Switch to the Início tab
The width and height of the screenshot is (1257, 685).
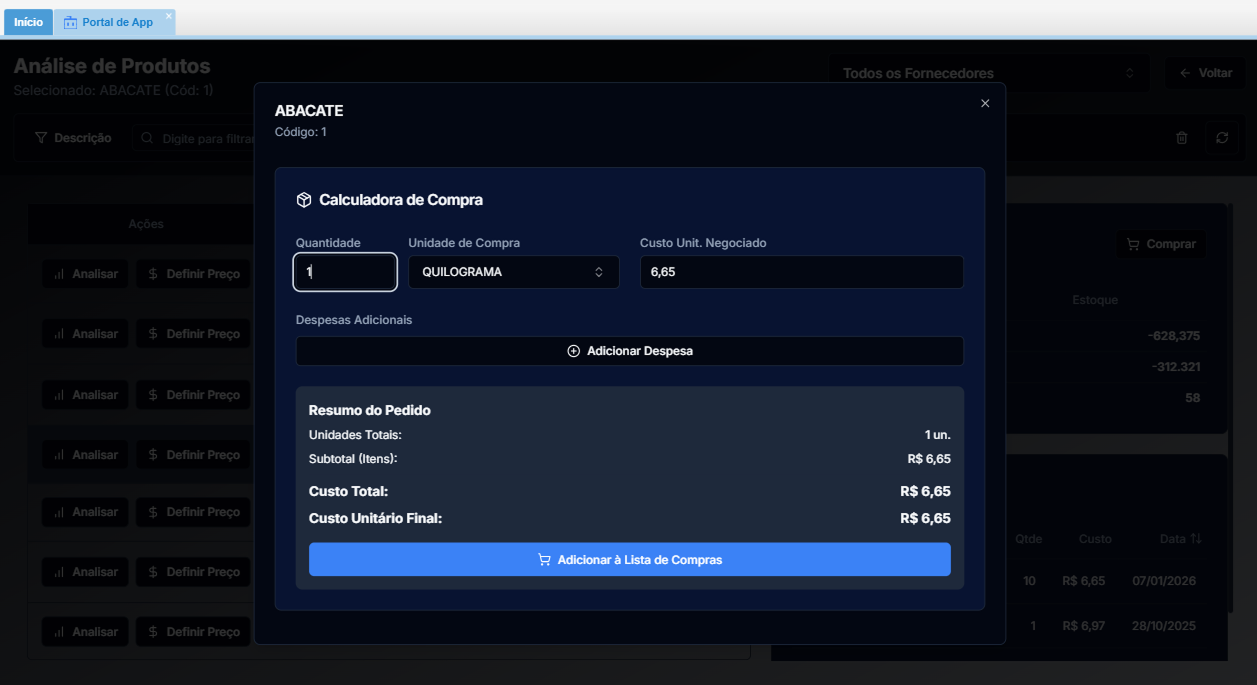click(x=28, y=22)
